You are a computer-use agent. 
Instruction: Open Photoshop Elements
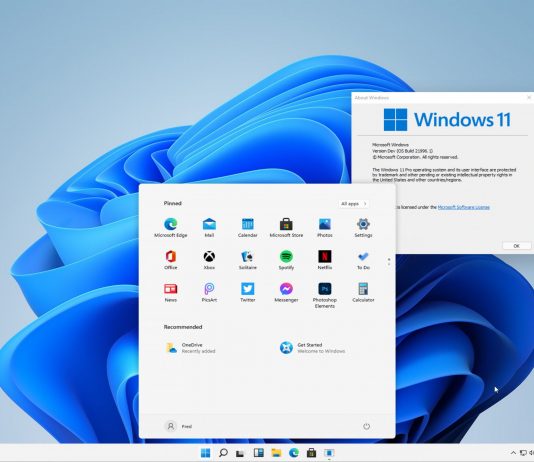tap(325, 295)
